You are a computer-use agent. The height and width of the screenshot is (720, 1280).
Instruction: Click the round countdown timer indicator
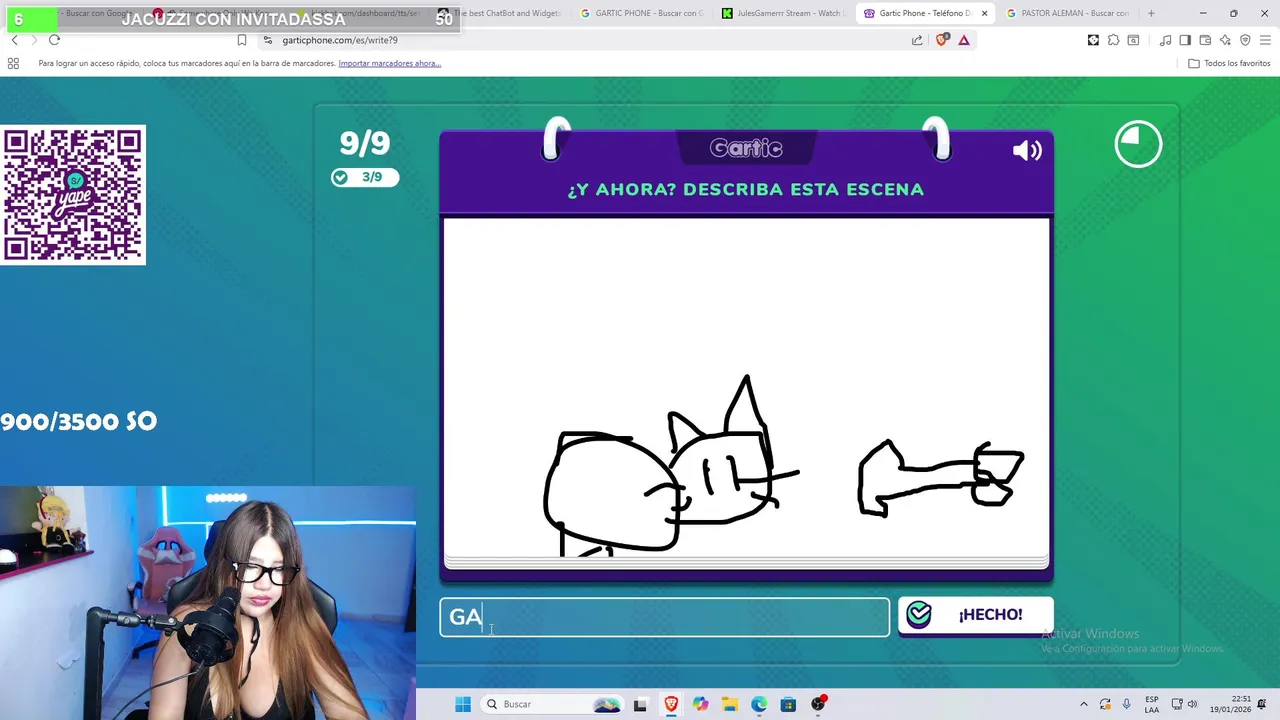[1138, 144]
